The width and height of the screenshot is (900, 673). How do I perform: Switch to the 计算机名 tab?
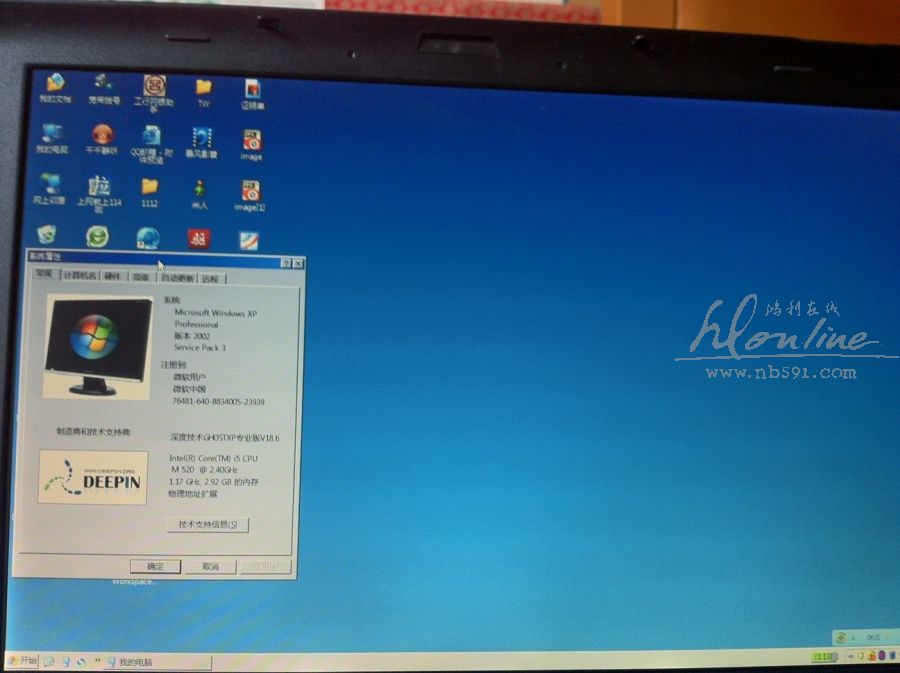pos(79,275)
